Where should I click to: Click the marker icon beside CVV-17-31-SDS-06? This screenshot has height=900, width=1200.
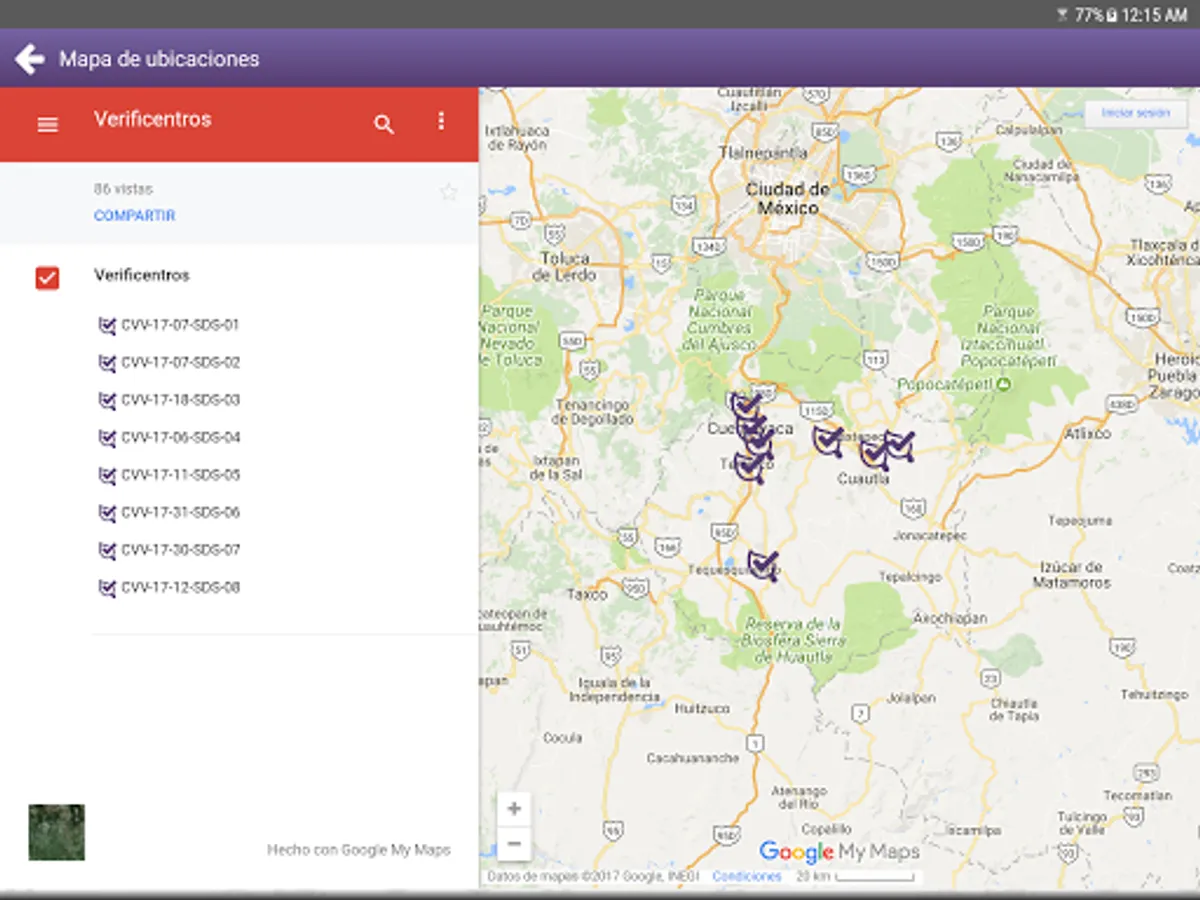107,513
